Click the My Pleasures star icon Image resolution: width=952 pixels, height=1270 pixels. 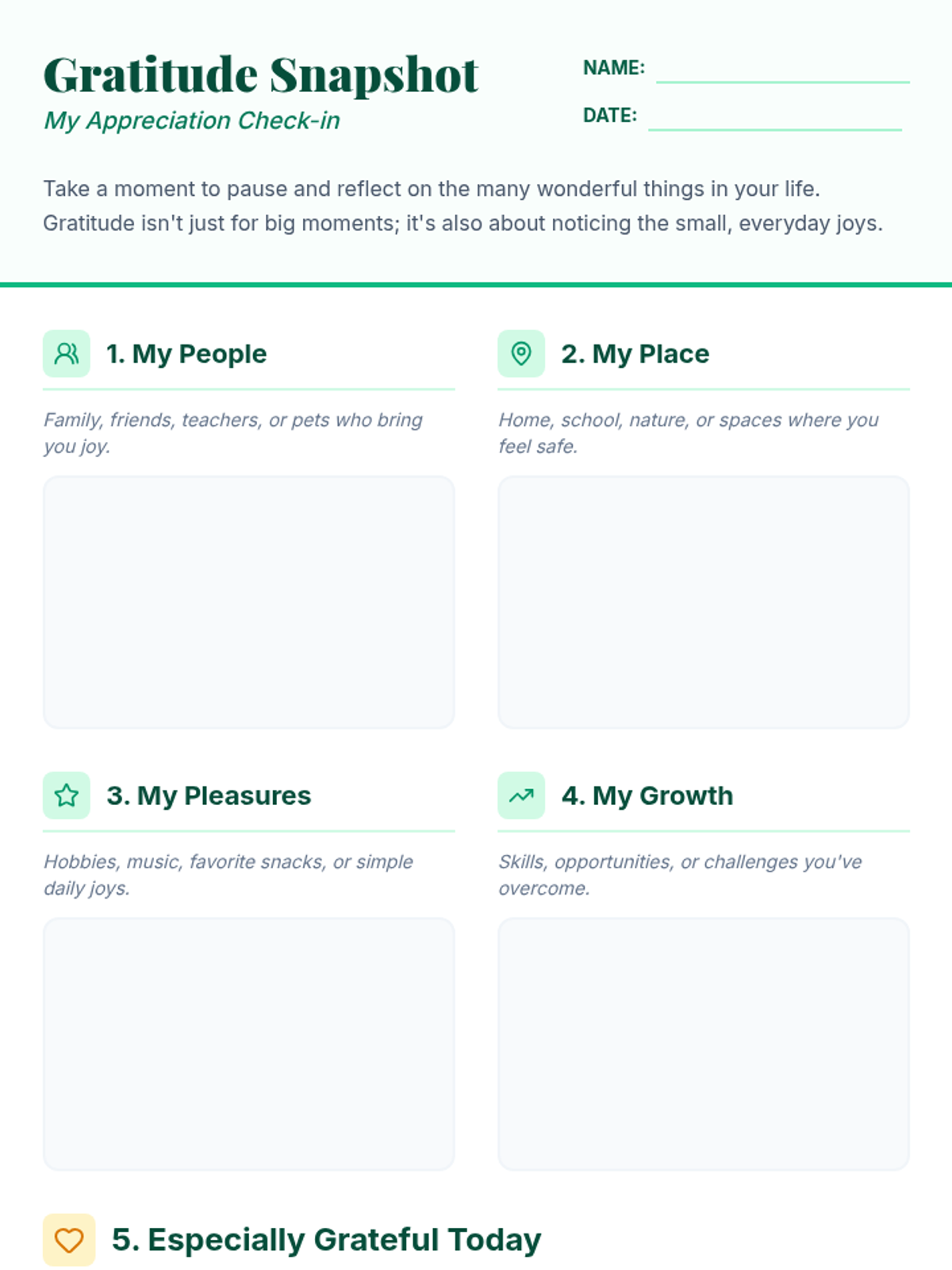coord(67,795)
